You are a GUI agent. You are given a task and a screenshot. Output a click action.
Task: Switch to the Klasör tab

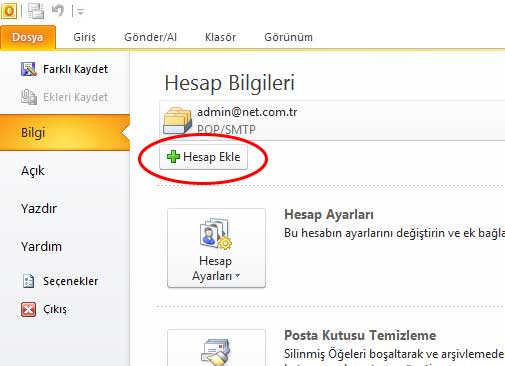pyautogui.click(x=220, y=37)
